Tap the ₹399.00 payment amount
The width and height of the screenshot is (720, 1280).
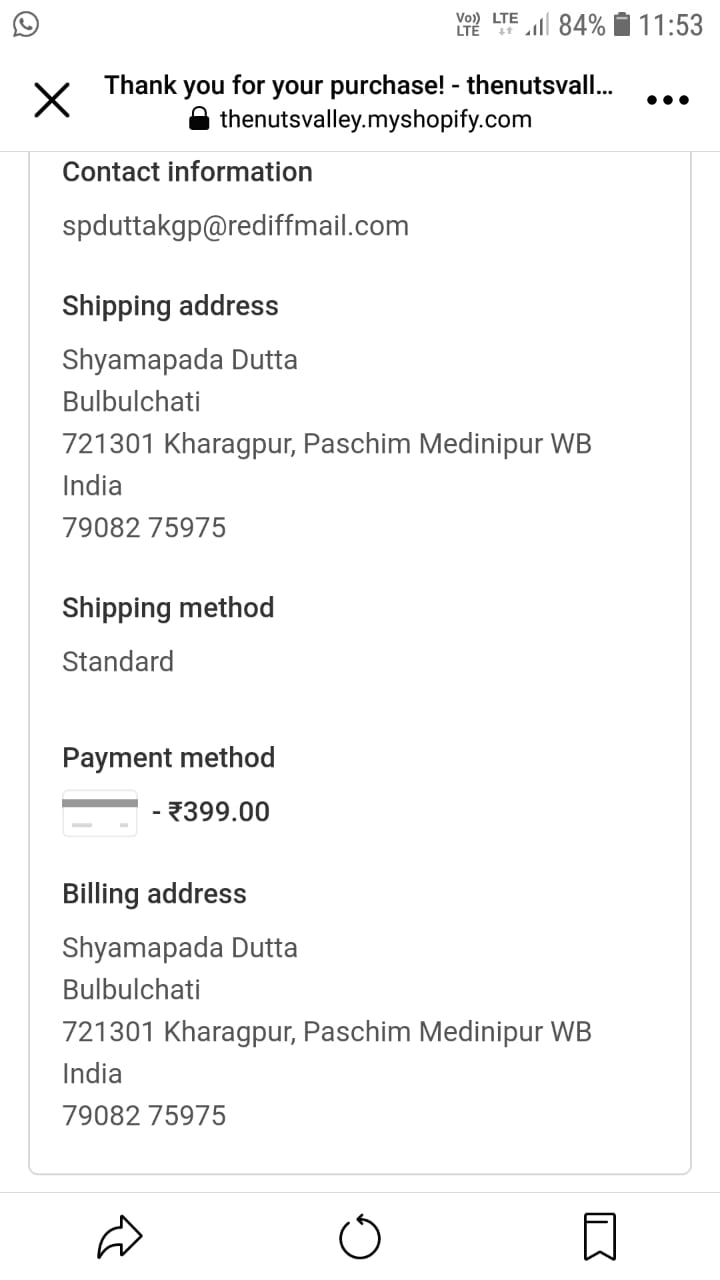[x=218, y=812]
